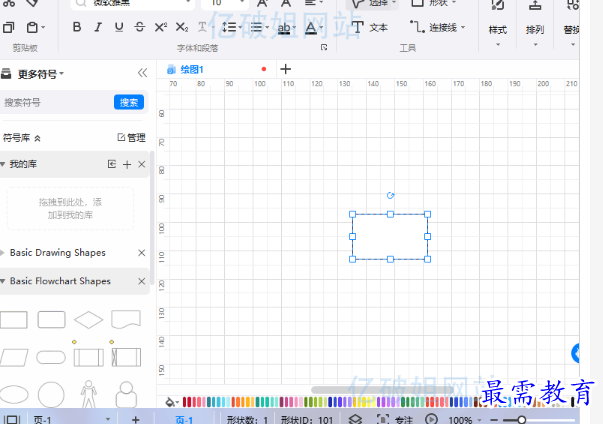Select the user bust shape

tap(126, 394)
